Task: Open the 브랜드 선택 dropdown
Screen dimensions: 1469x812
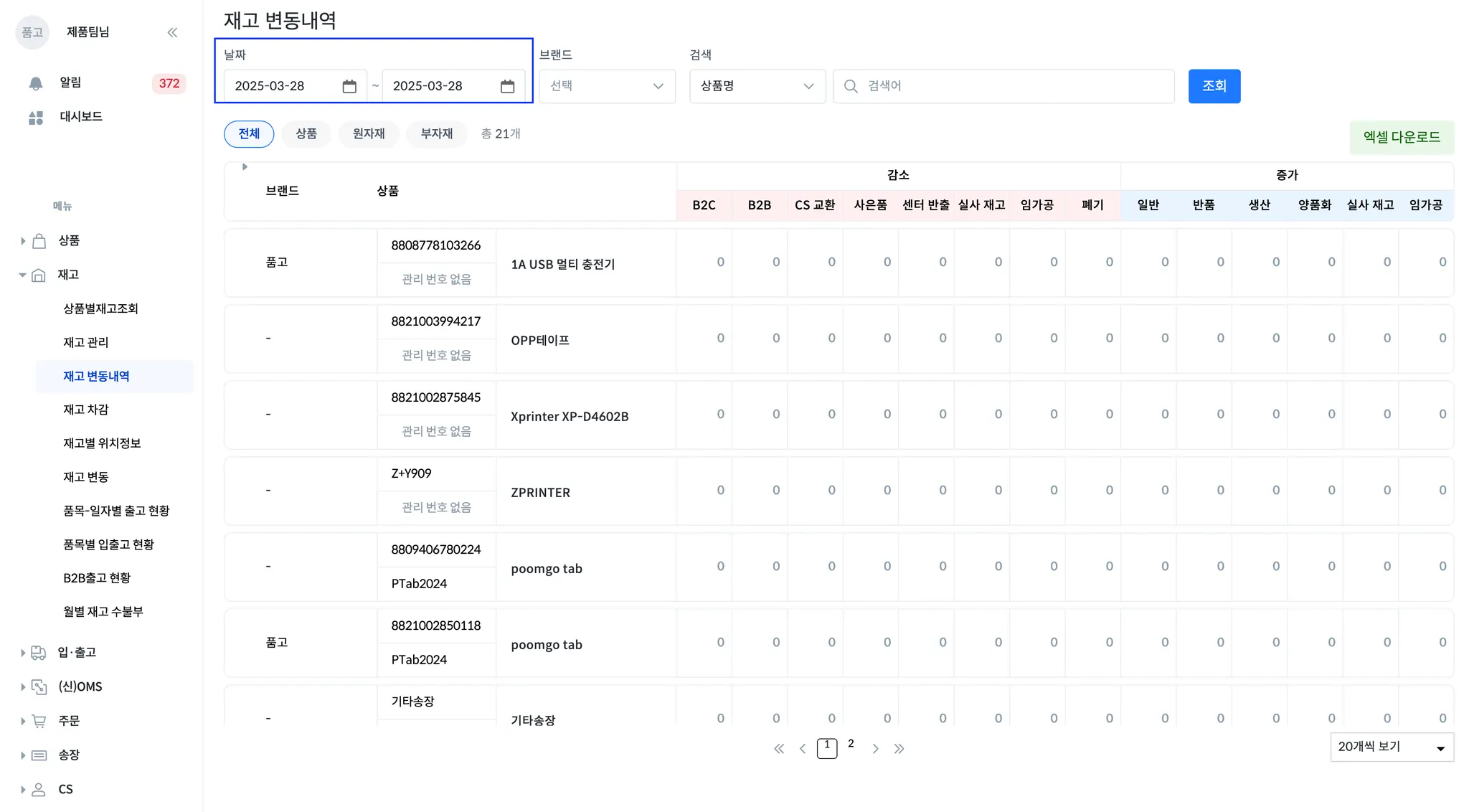Action: (x=607, y=86)
